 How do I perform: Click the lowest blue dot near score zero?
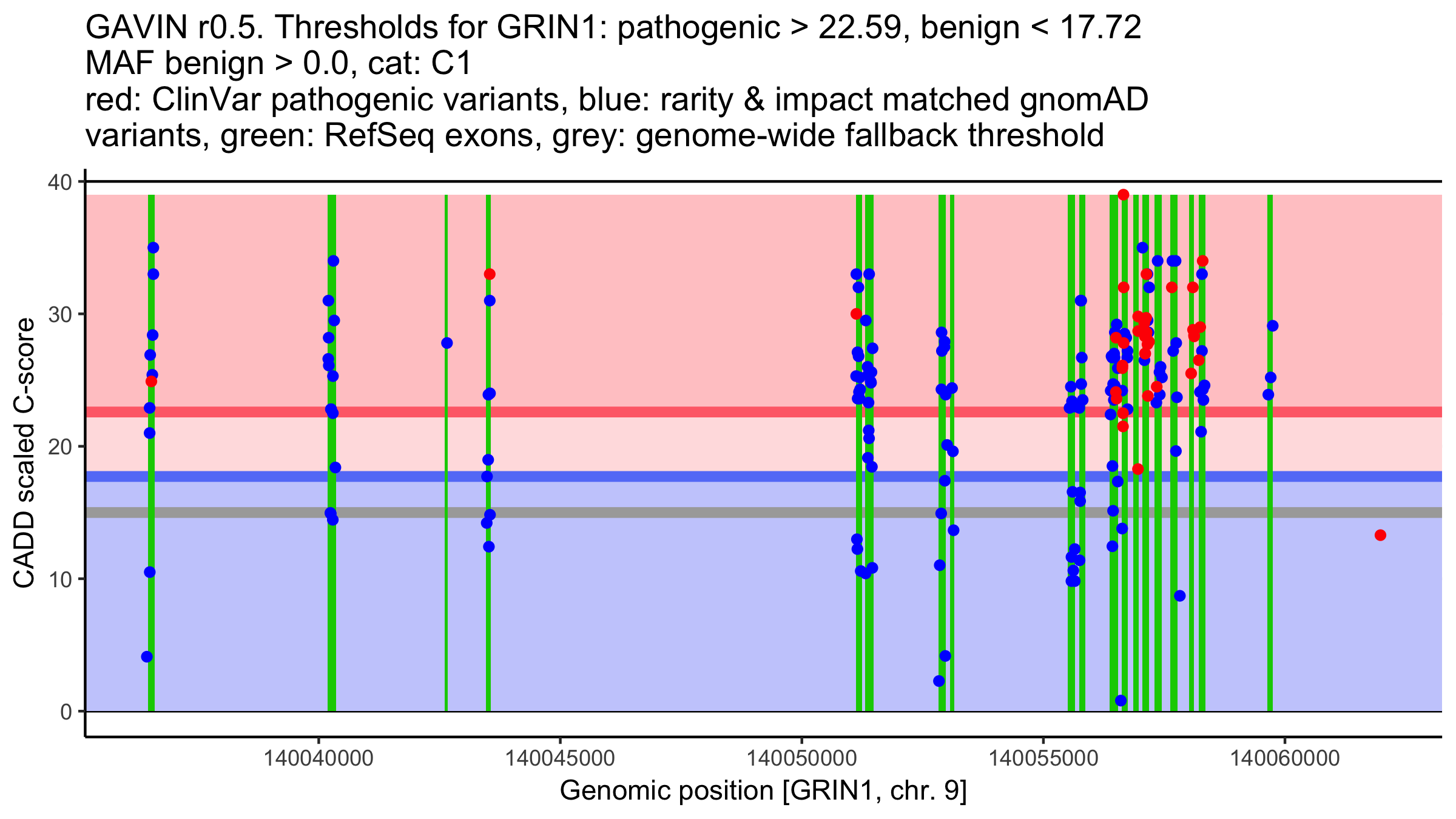point(1121,701)
